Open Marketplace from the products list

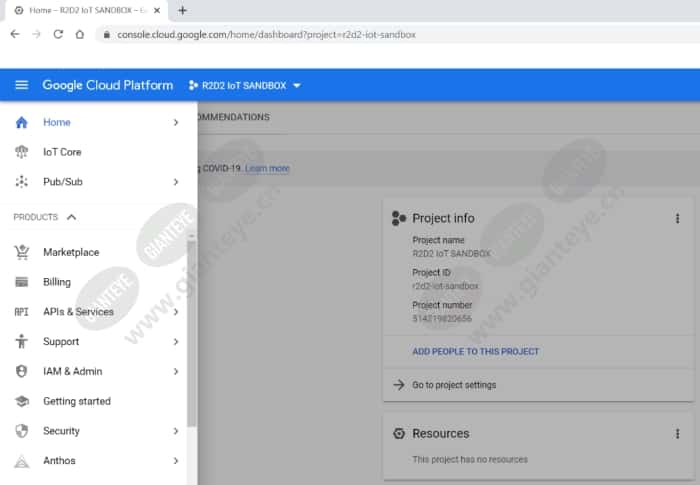coord(71,252)
